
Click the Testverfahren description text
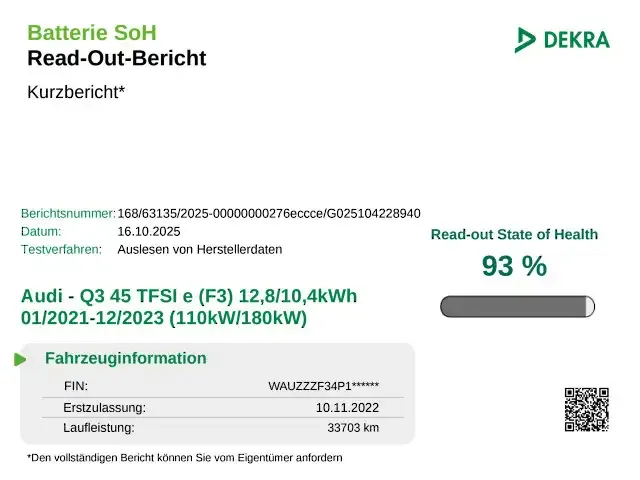click(200, 249)
